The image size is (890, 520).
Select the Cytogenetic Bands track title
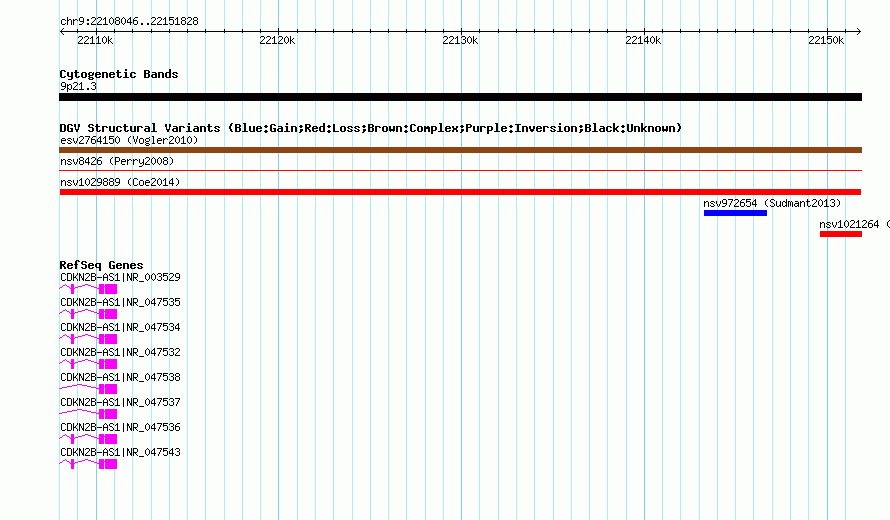[x=119, y=74]
